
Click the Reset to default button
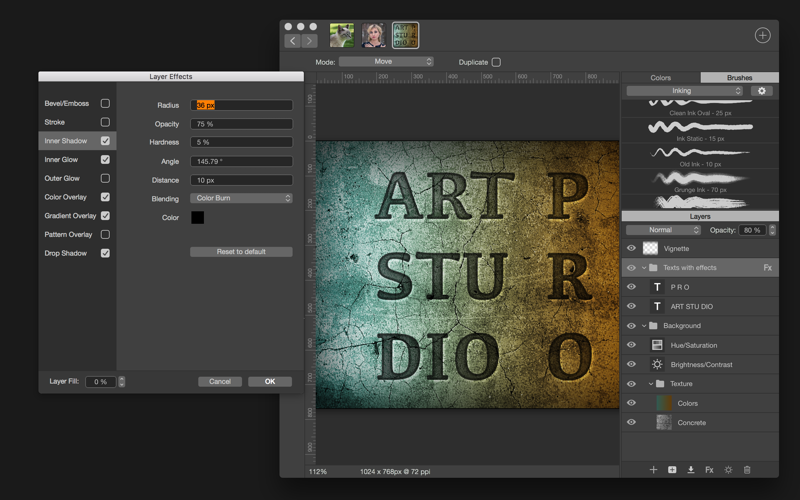[x=241, y=252]
